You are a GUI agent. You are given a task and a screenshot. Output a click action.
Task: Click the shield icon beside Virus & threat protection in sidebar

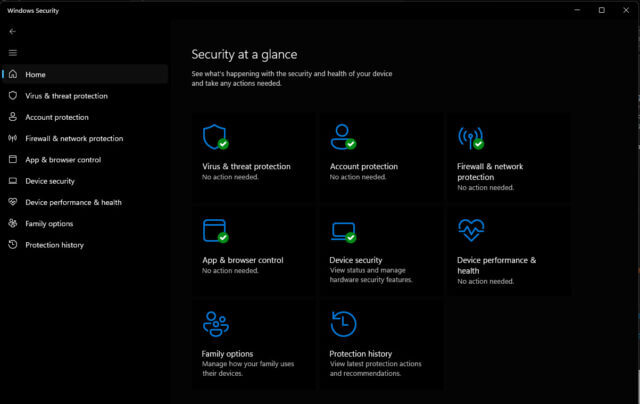point(13,95)
